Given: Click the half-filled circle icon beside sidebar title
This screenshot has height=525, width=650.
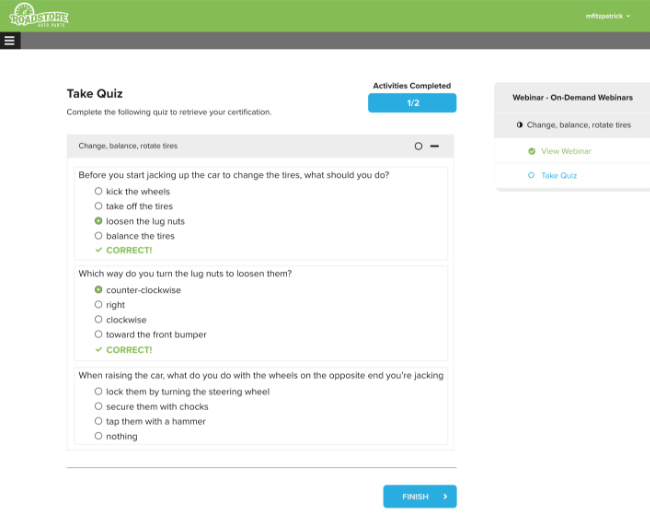Looking at the screenshot, I should [x=520, y=126].
